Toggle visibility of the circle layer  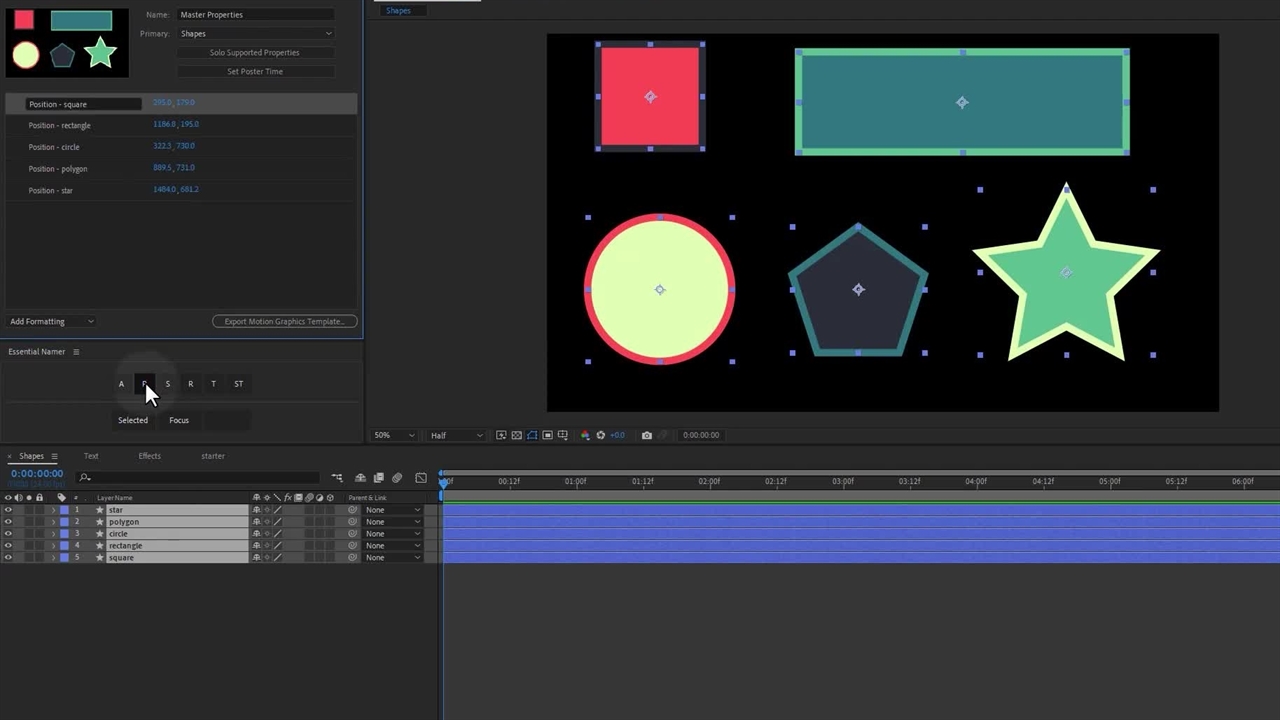pyautogui.click(x=8, y=534)
